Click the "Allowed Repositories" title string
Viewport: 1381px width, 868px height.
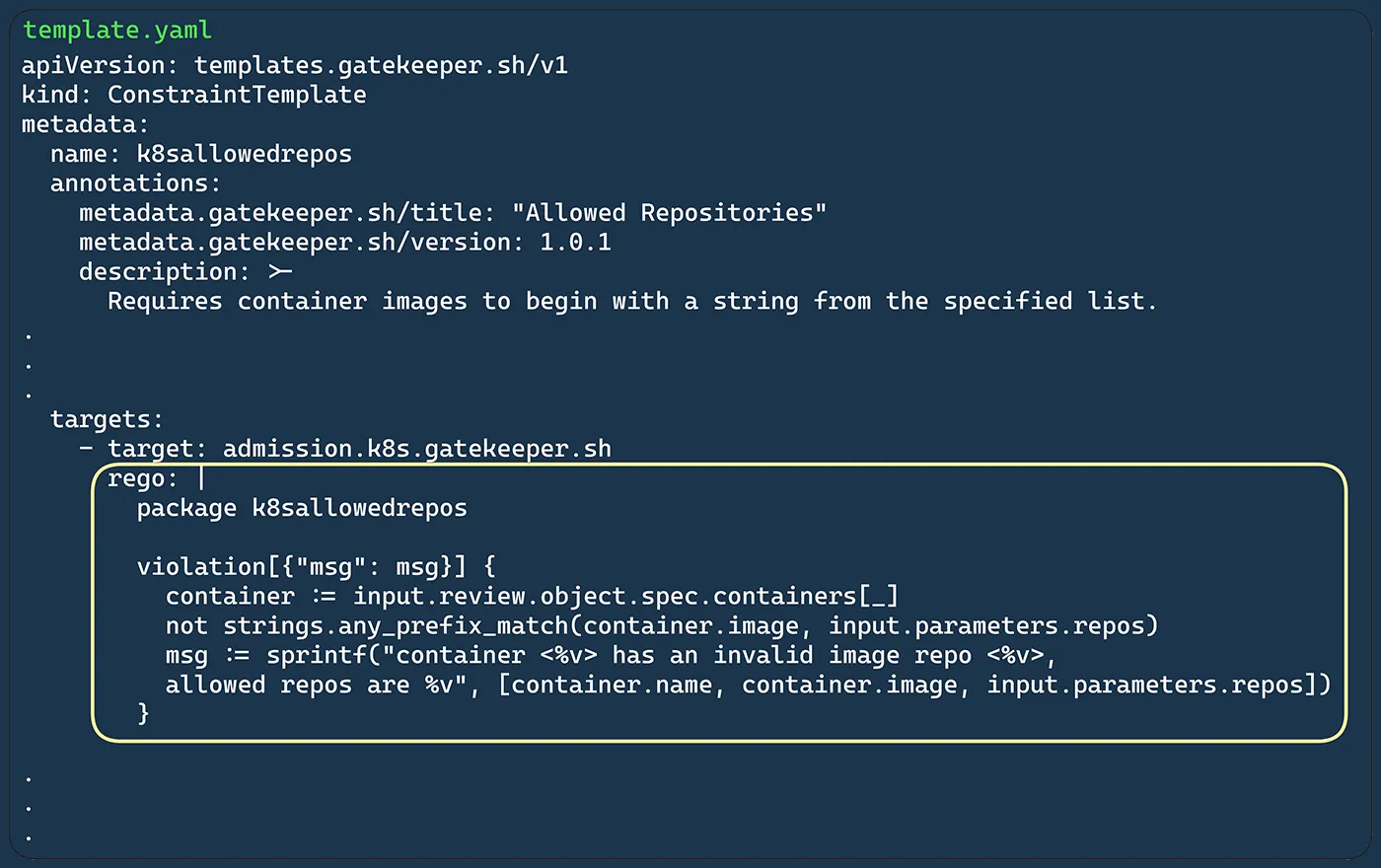click(670, 213)
